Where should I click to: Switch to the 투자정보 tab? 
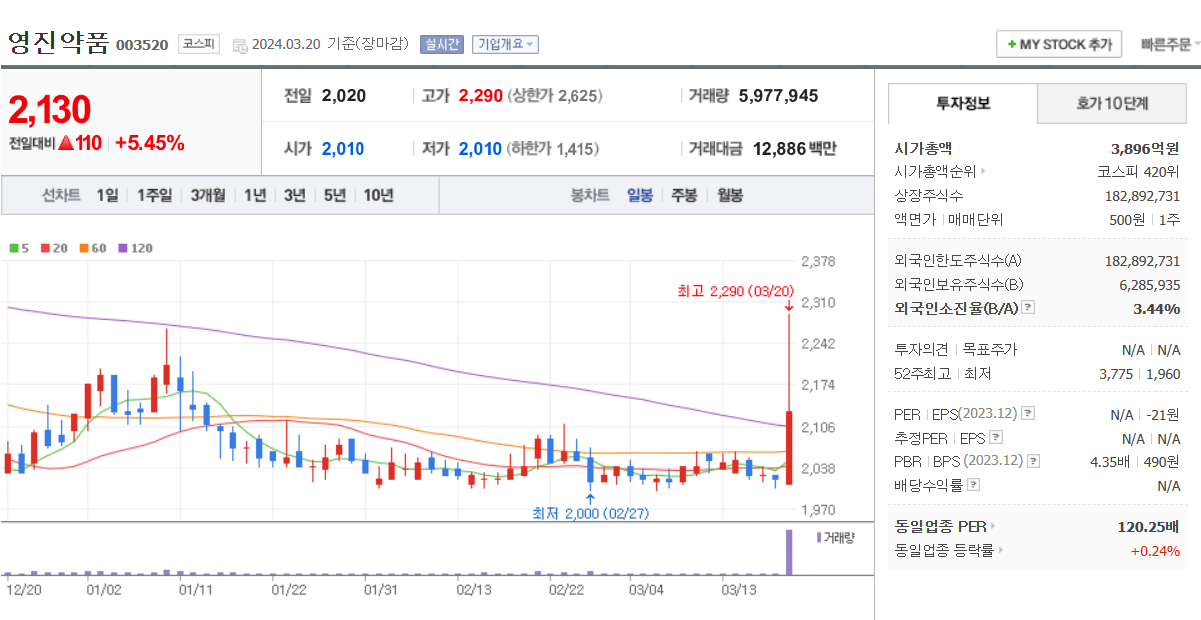click(963, 103)
